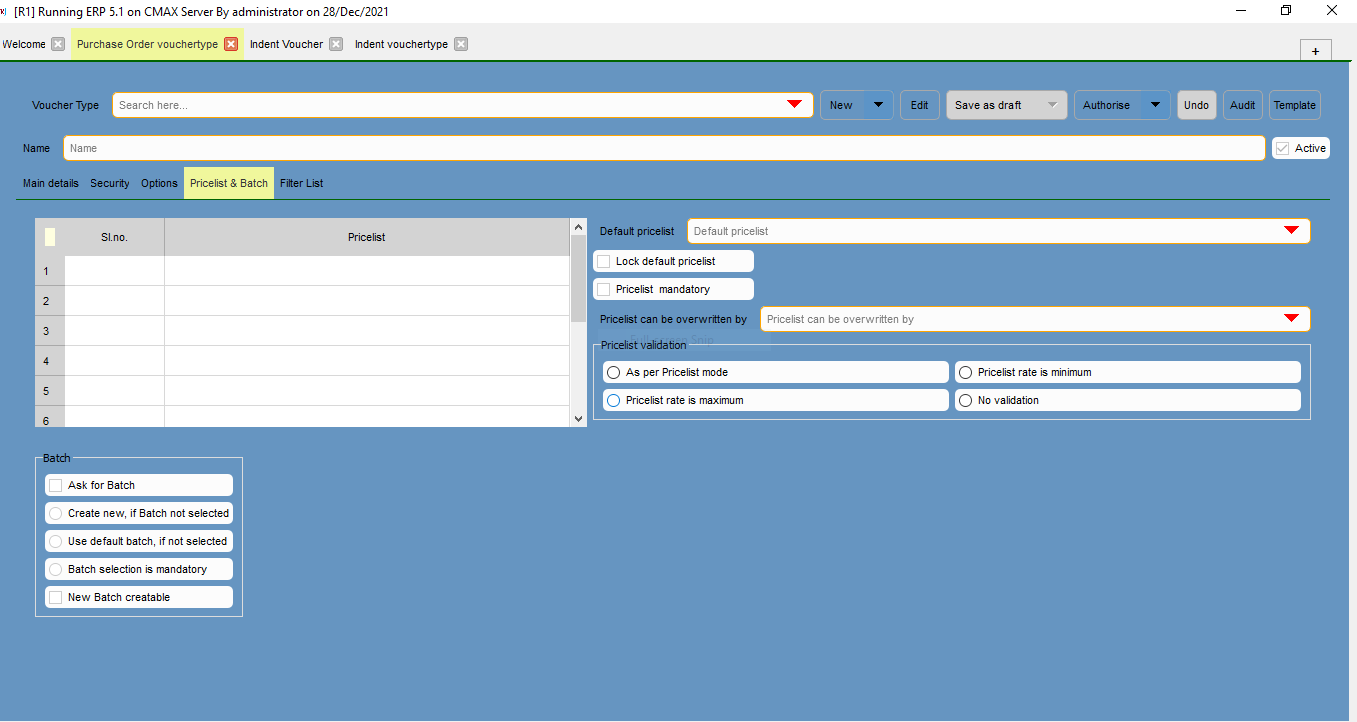Close the Indent Voucher tab
Image resolution: width=1357 pixels, height=722 pixels.
click(336, 44)
